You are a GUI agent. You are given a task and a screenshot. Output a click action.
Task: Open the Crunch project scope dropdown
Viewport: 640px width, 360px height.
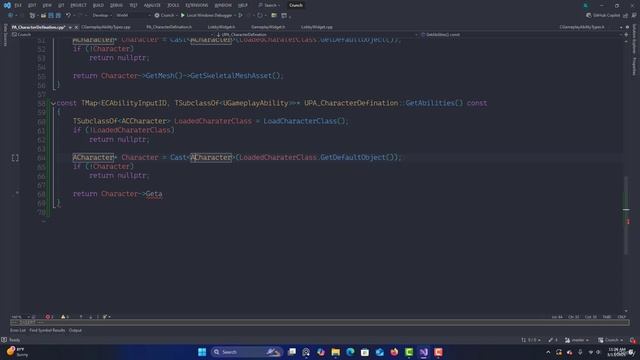pyautogui.click(x=112, y=35)
